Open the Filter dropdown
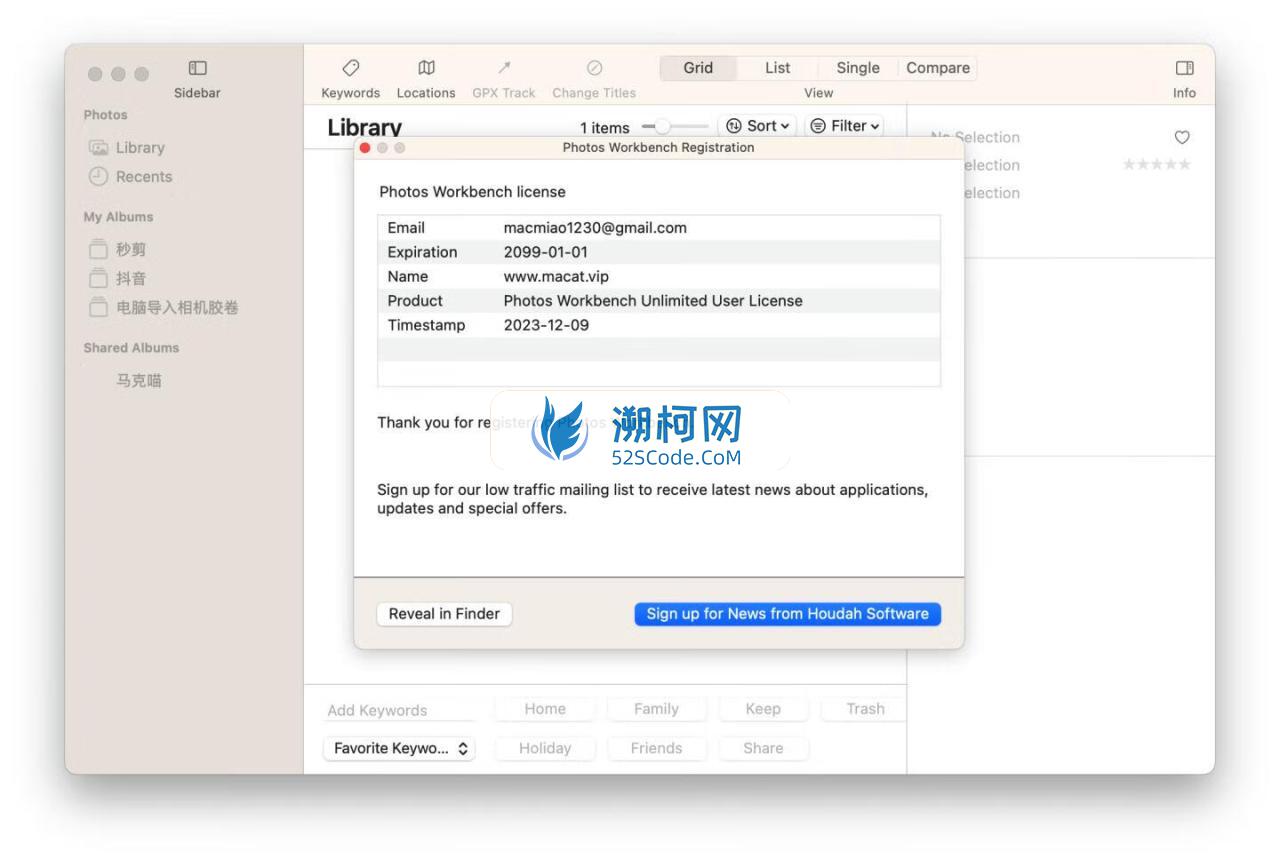 coord(845,126)
